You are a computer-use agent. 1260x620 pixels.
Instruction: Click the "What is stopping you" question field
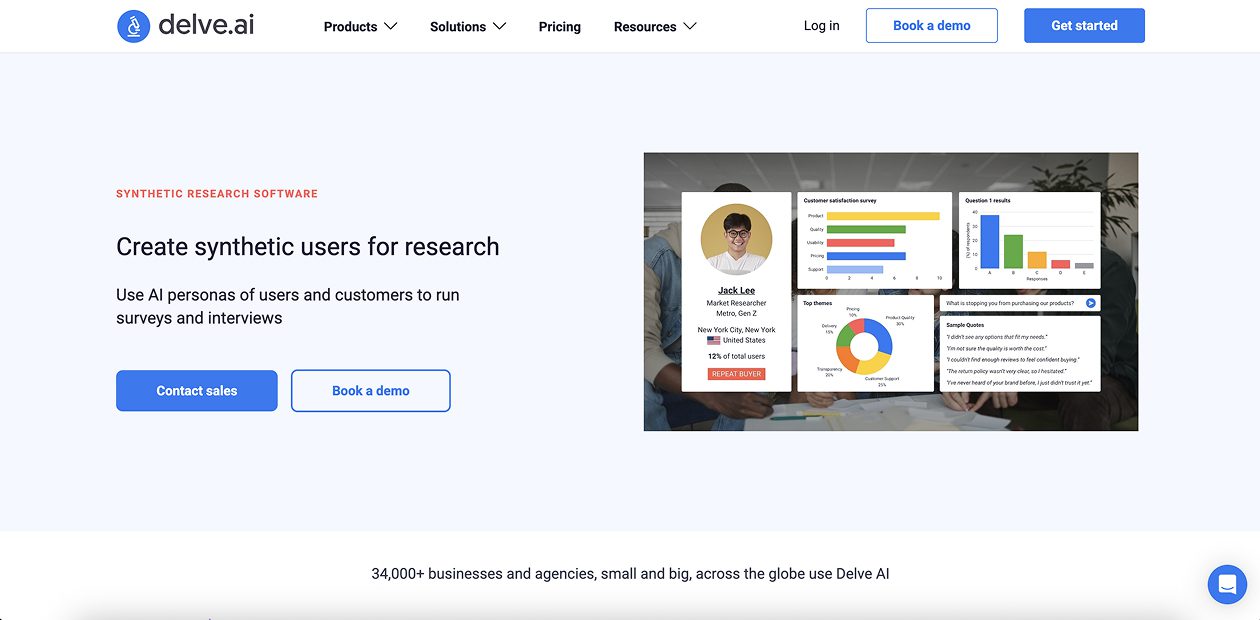coord(1010,303)
